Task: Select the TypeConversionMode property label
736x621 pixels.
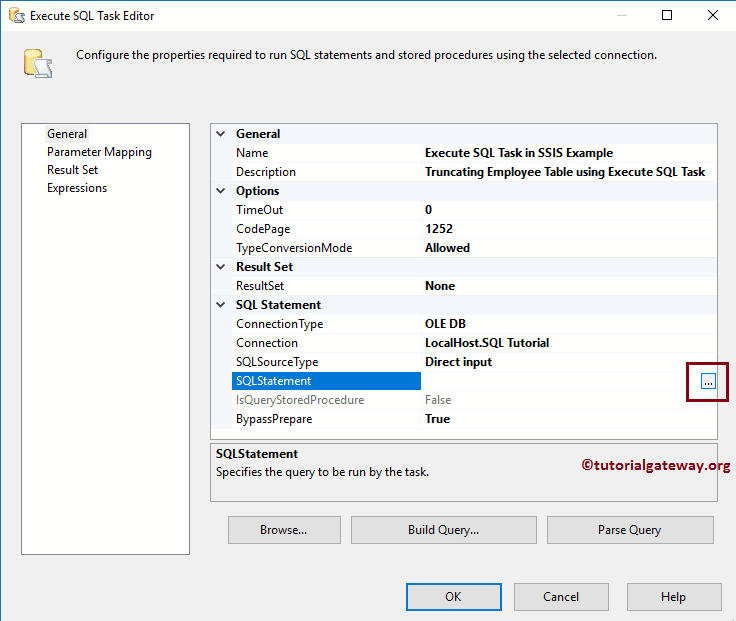Action: (326, 248)
